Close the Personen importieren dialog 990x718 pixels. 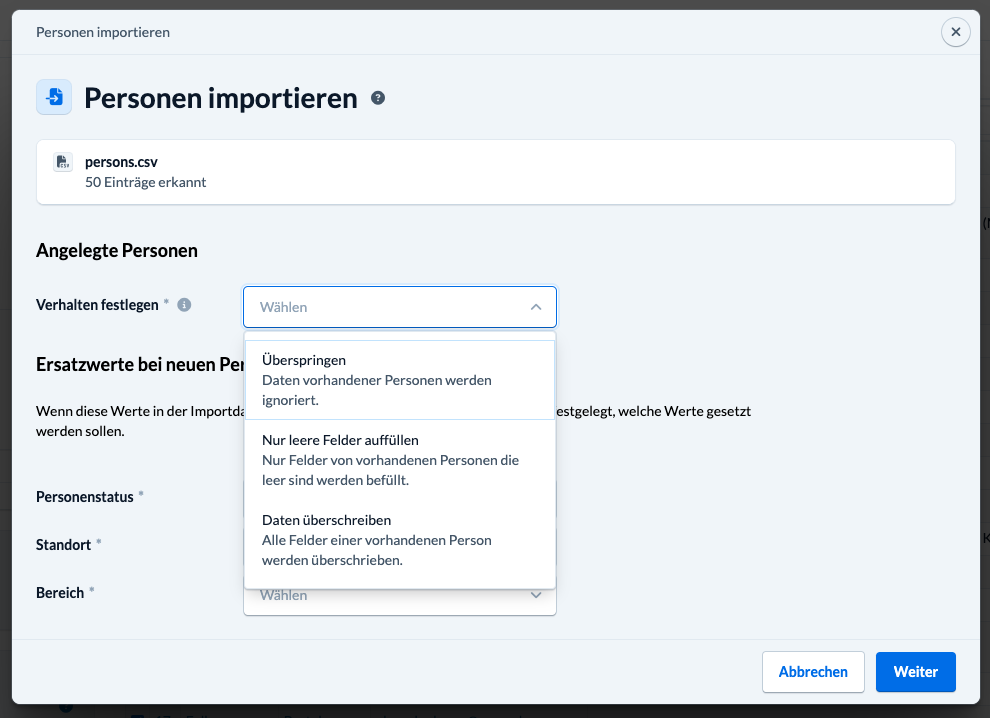[x=955, y=32]
